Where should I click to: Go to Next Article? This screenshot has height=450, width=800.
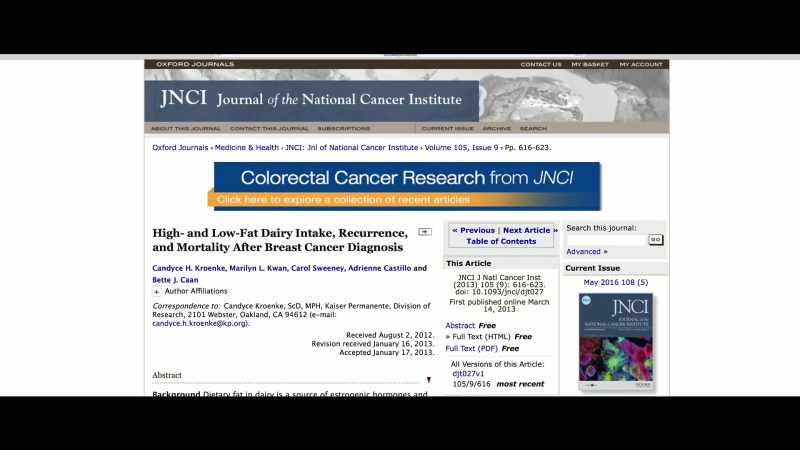point(530,230)
